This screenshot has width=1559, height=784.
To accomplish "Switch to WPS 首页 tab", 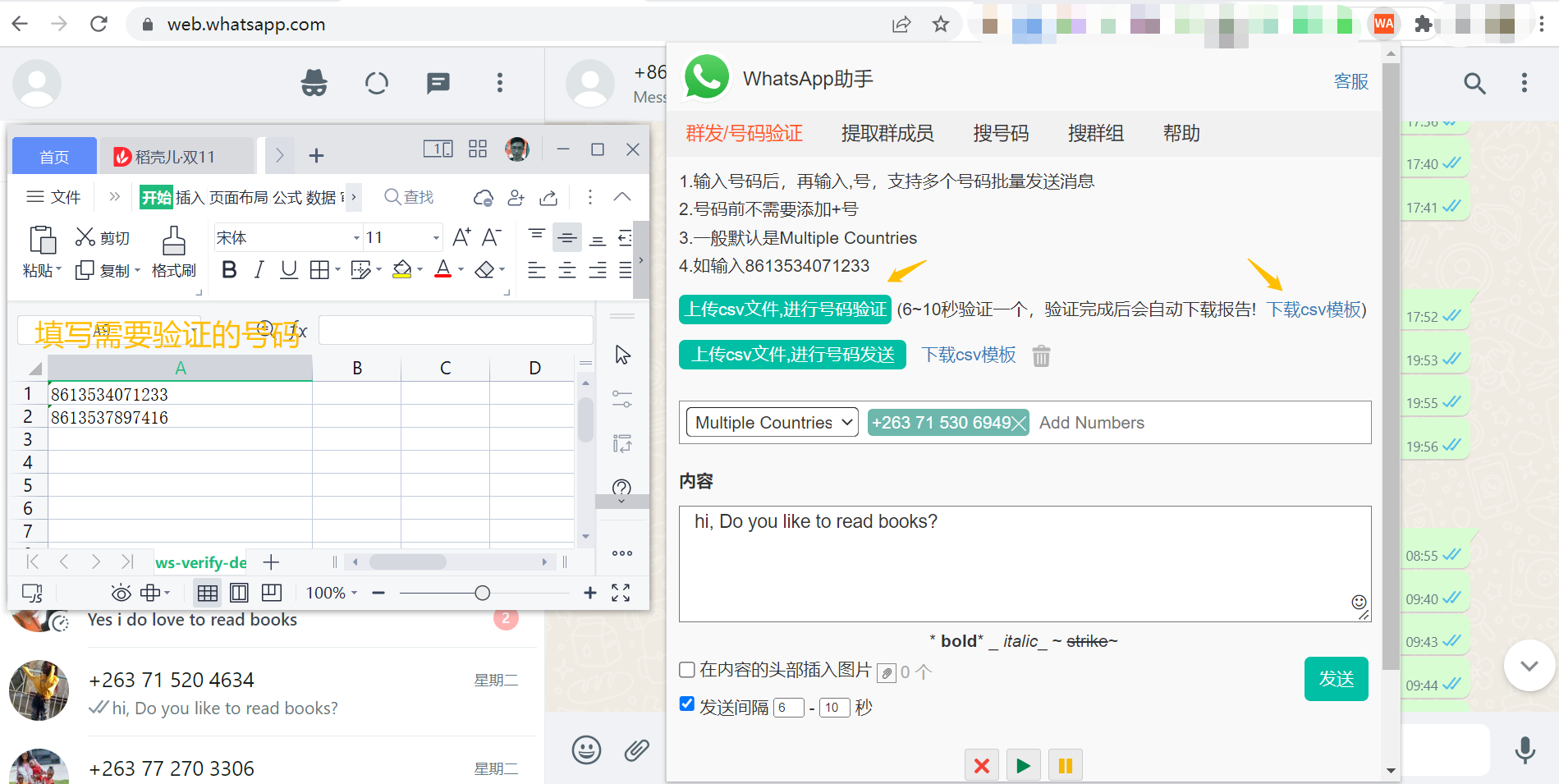I will pyautogui.click(x=54, y=156).
